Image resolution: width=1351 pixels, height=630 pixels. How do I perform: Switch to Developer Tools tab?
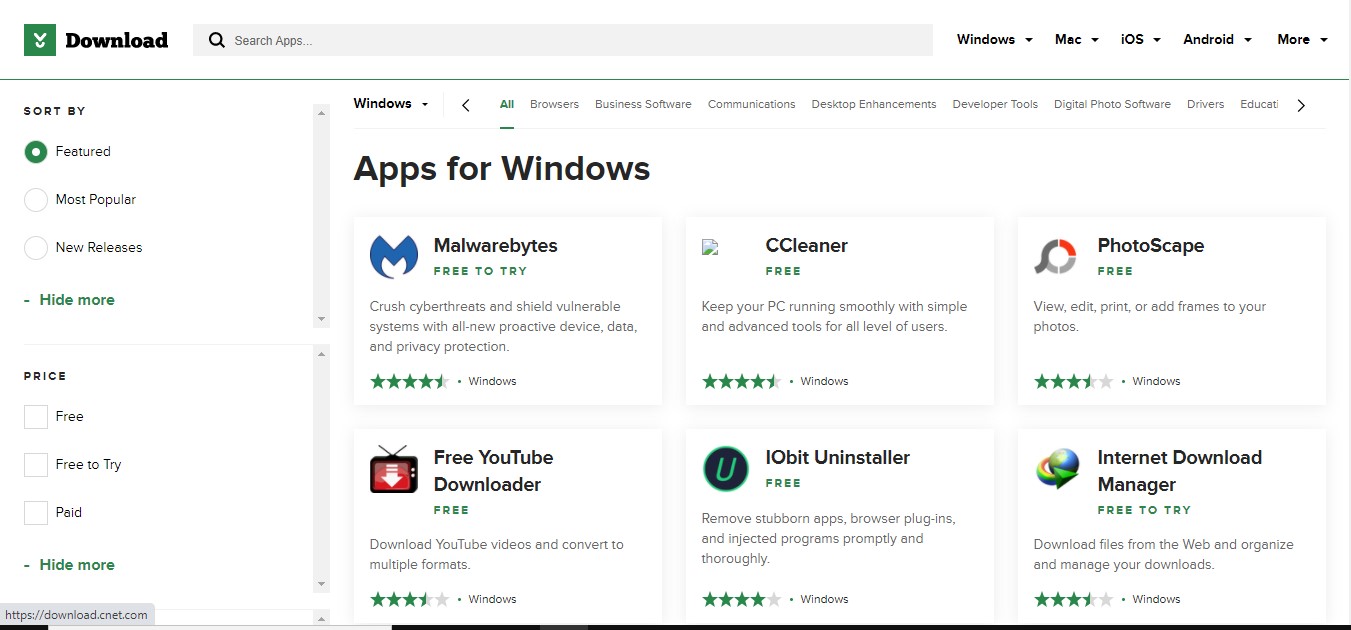click(995, 104)
